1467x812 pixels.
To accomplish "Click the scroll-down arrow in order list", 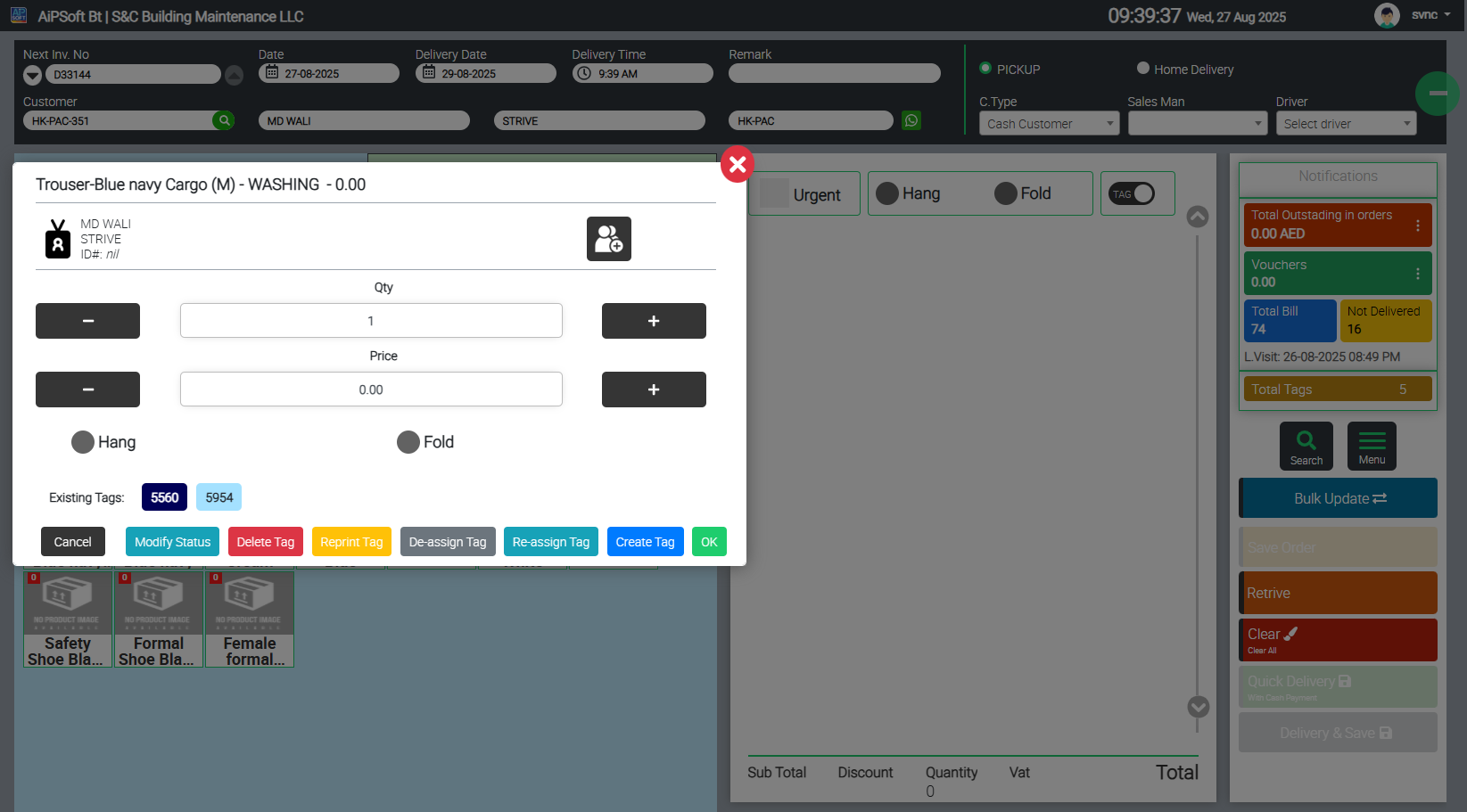I will [x=1198, y=707].
